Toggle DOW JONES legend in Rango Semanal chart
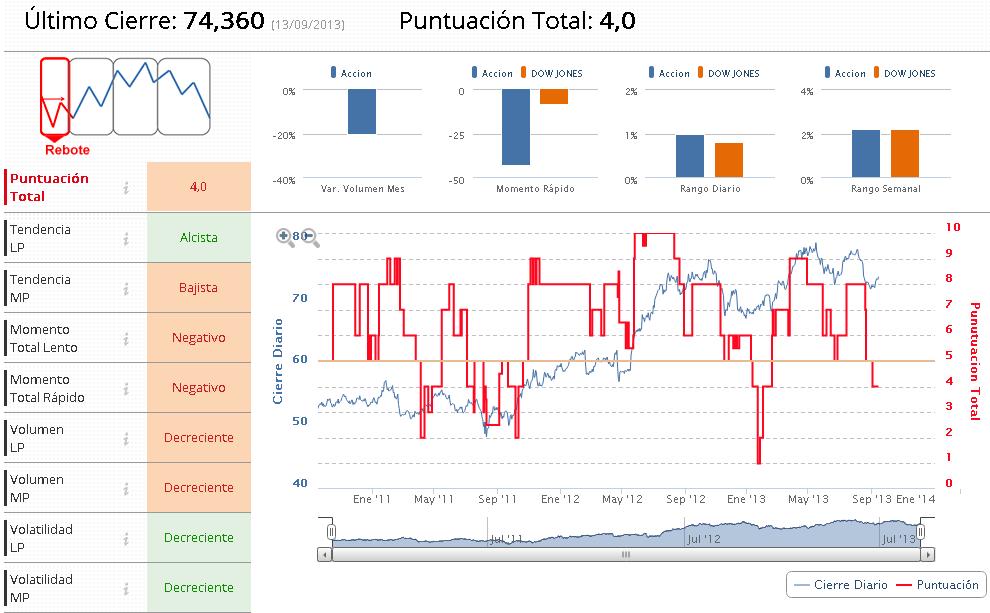Screen dimensions: 990x613 click(904, 73)
